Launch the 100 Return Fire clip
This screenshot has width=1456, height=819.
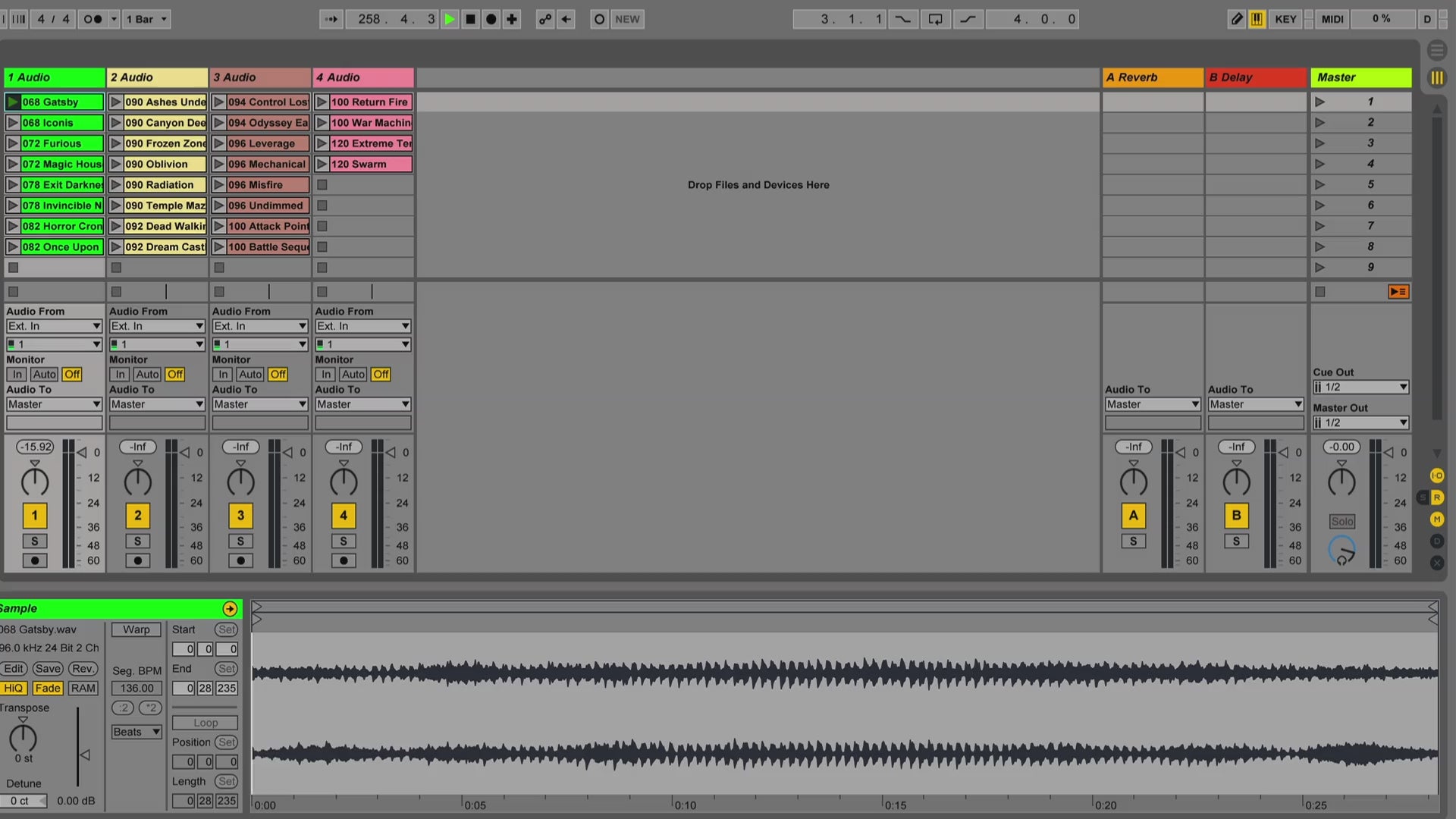(x=322, y=102)
